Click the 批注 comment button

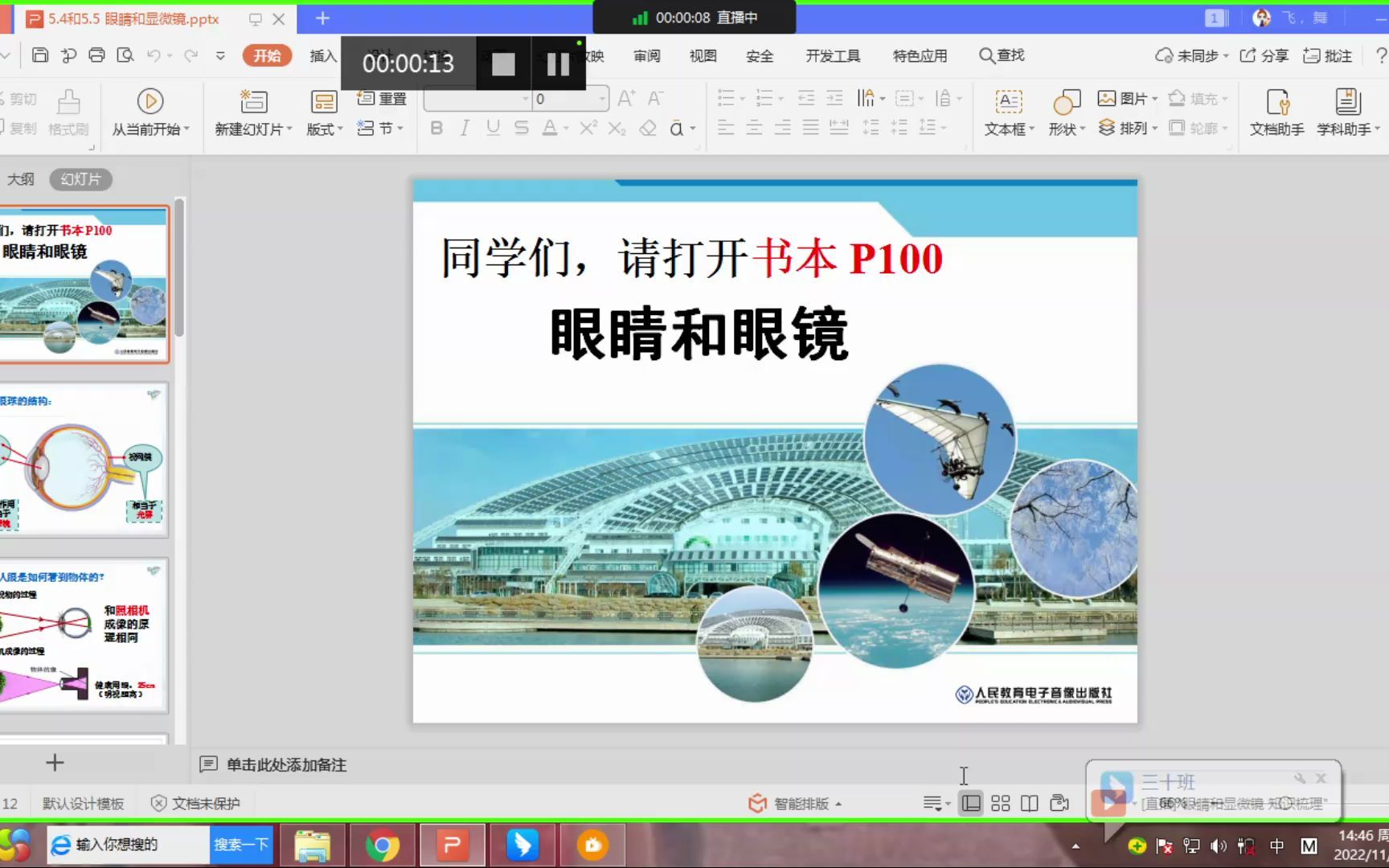tap(1328, 55)
